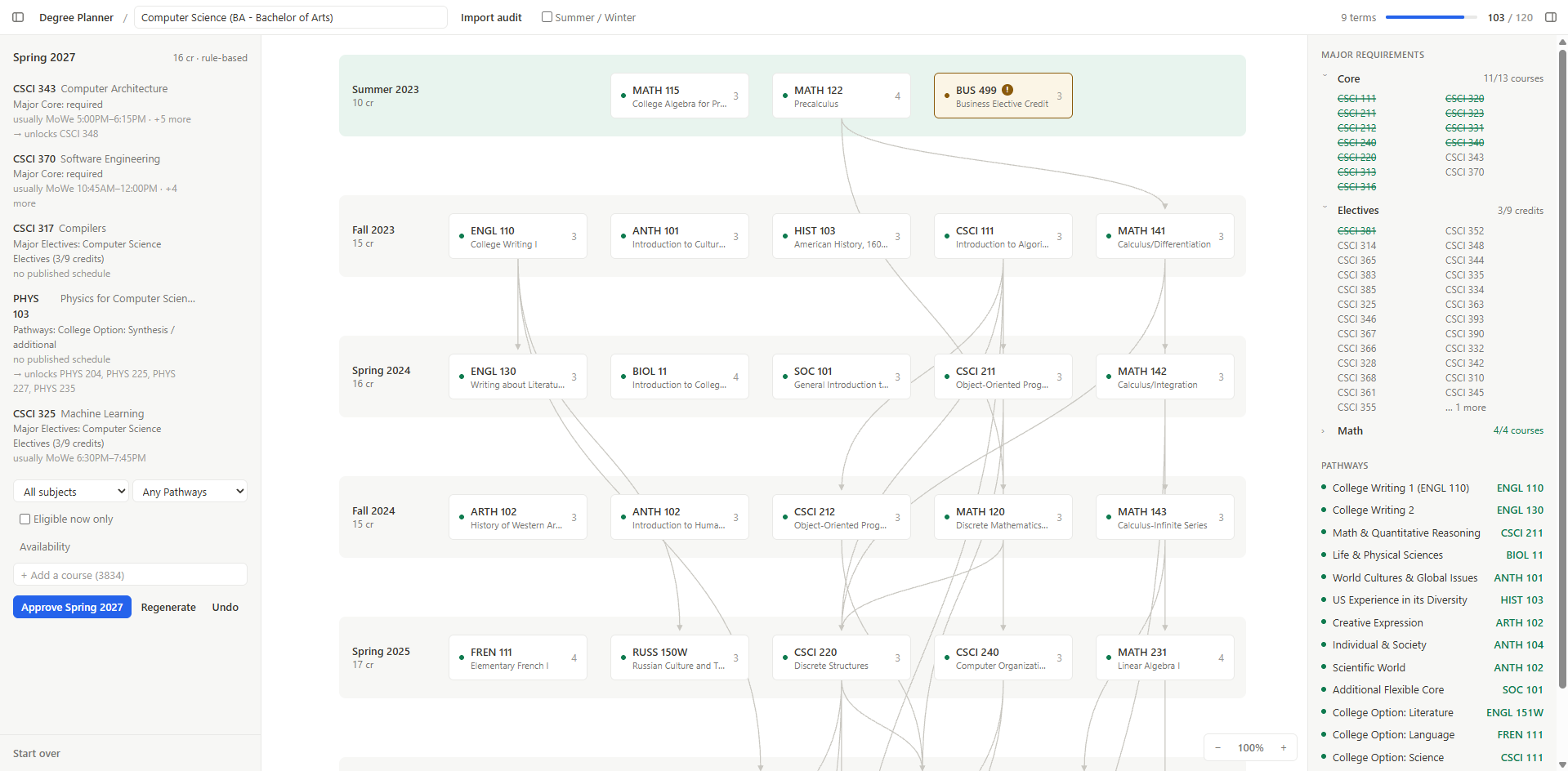Toggle the right sidebar panel icon
This screenshot has width=1568, height=771.
(x=1551, y=17)
